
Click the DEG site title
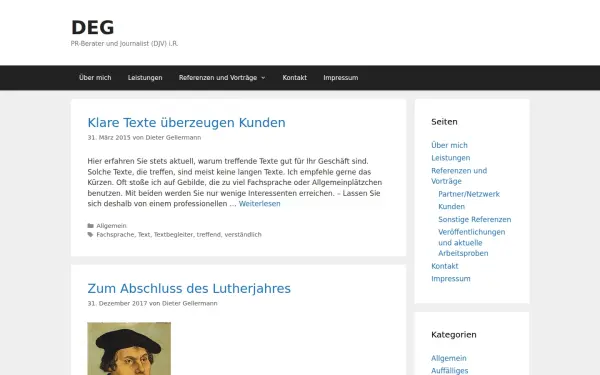click(x=93, y=28)
